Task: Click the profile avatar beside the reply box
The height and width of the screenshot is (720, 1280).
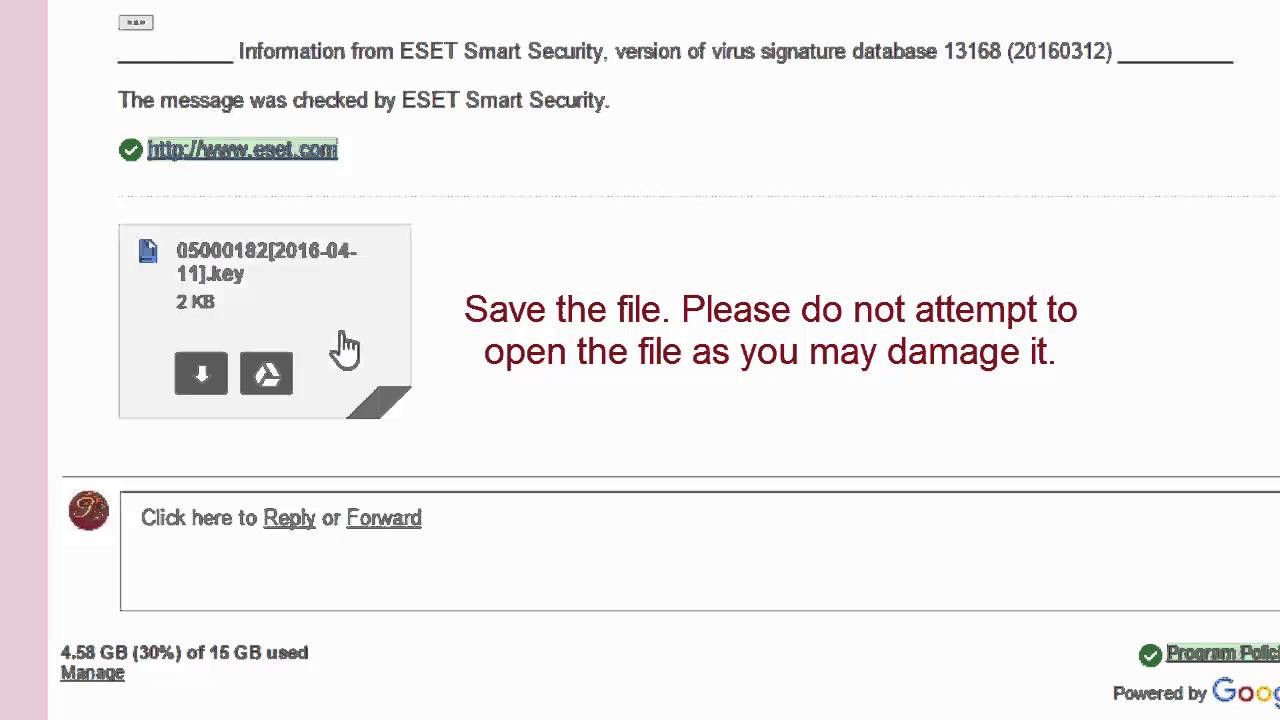Action: pos(88,511)
